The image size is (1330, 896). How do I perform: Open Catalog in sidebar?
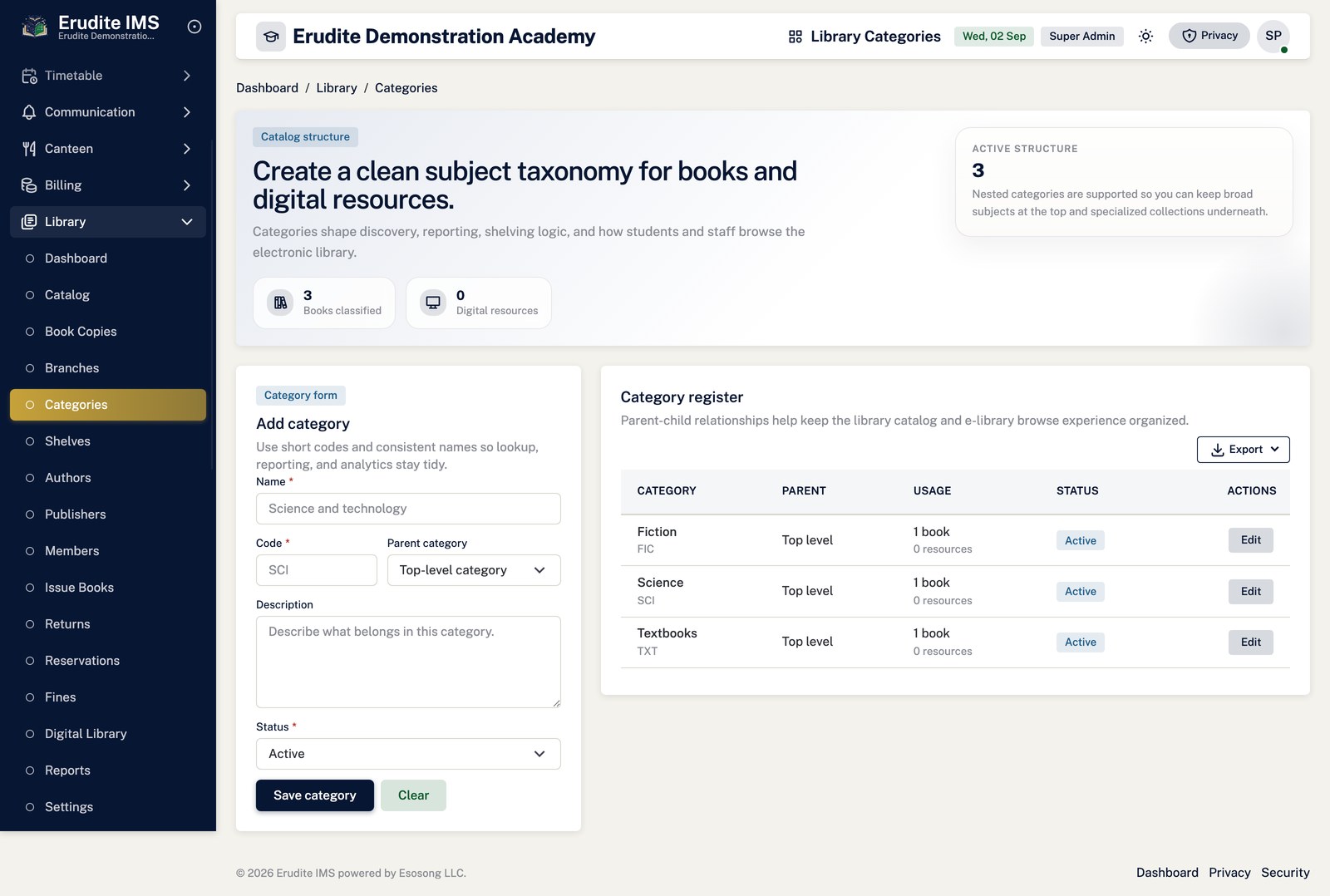pyautogui.click(x=108, y=295)
